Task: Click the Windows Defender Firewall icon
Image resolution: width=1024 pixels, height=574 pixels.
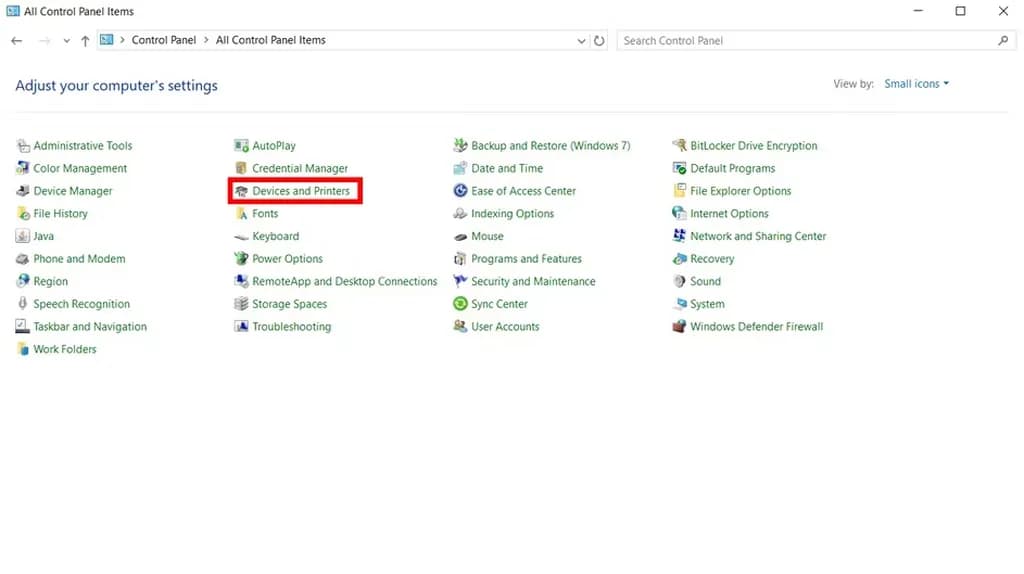Action: [680, 327]
